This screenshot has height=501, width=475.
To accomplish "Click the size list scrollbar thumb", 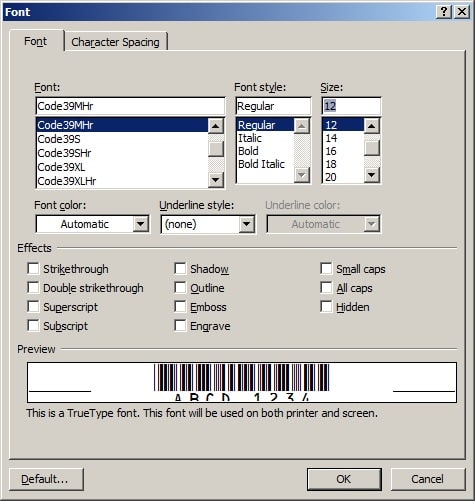I will 372,148.
